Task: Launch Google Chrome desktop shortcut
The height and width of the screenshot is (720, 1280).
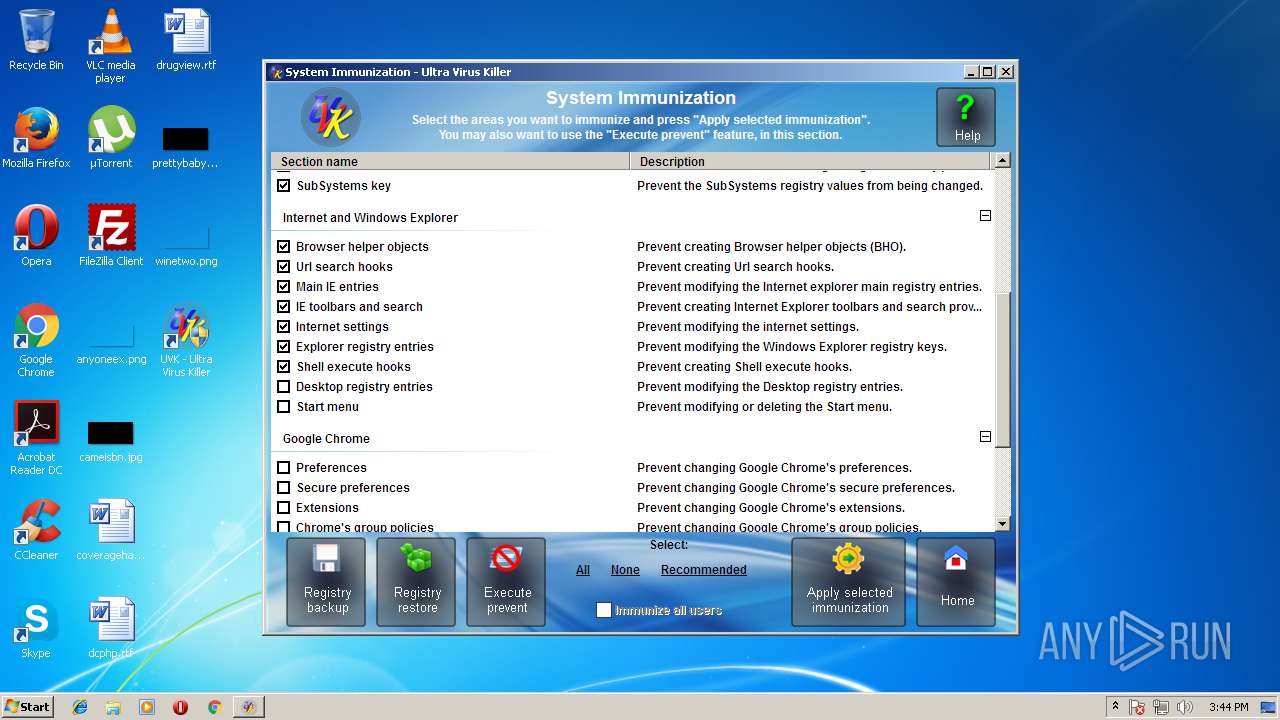Action: [x=36, y=340]
